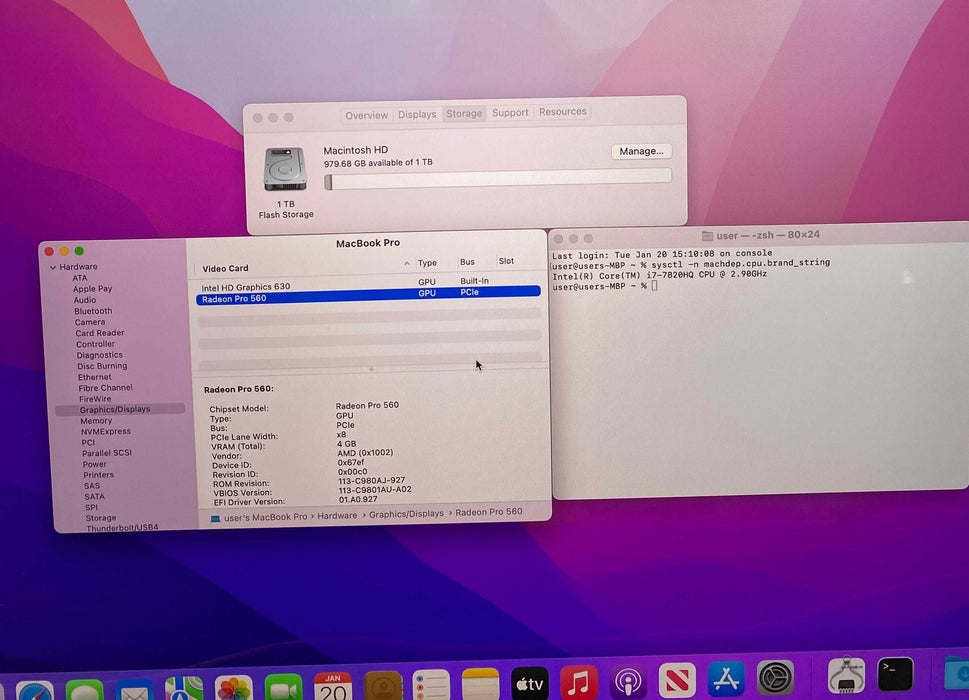Click the Slot column header
Screen dimensions: 969x700
click(506, 261)
